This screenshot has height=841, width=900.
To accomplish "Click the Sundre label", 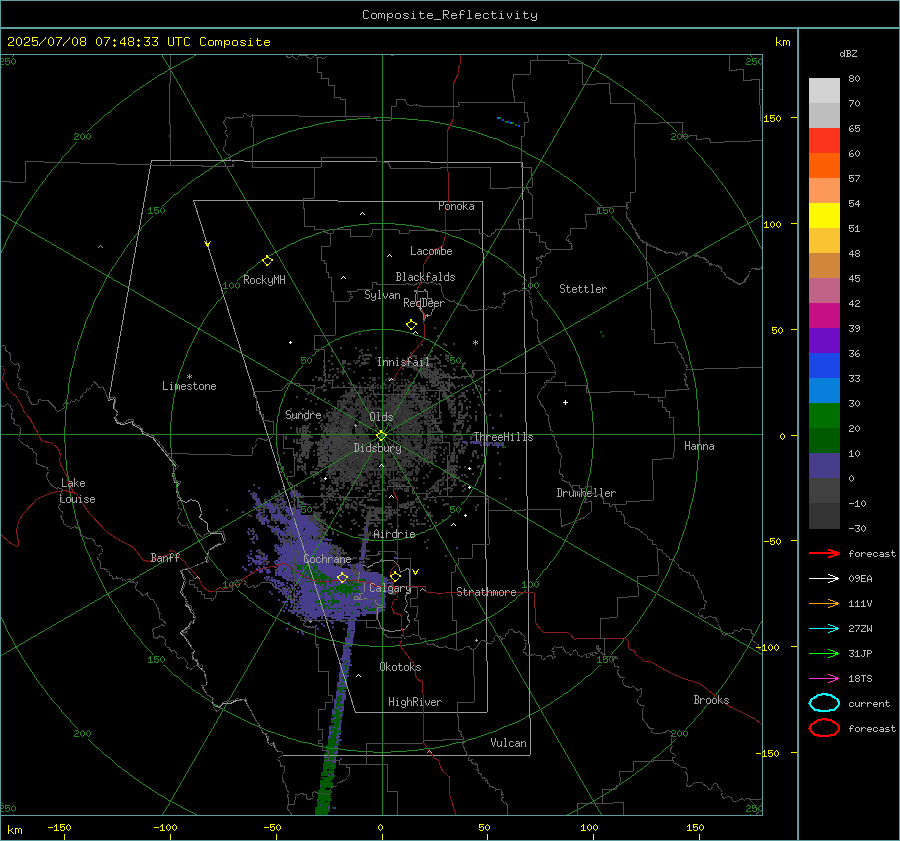I will tap(303, 414).
